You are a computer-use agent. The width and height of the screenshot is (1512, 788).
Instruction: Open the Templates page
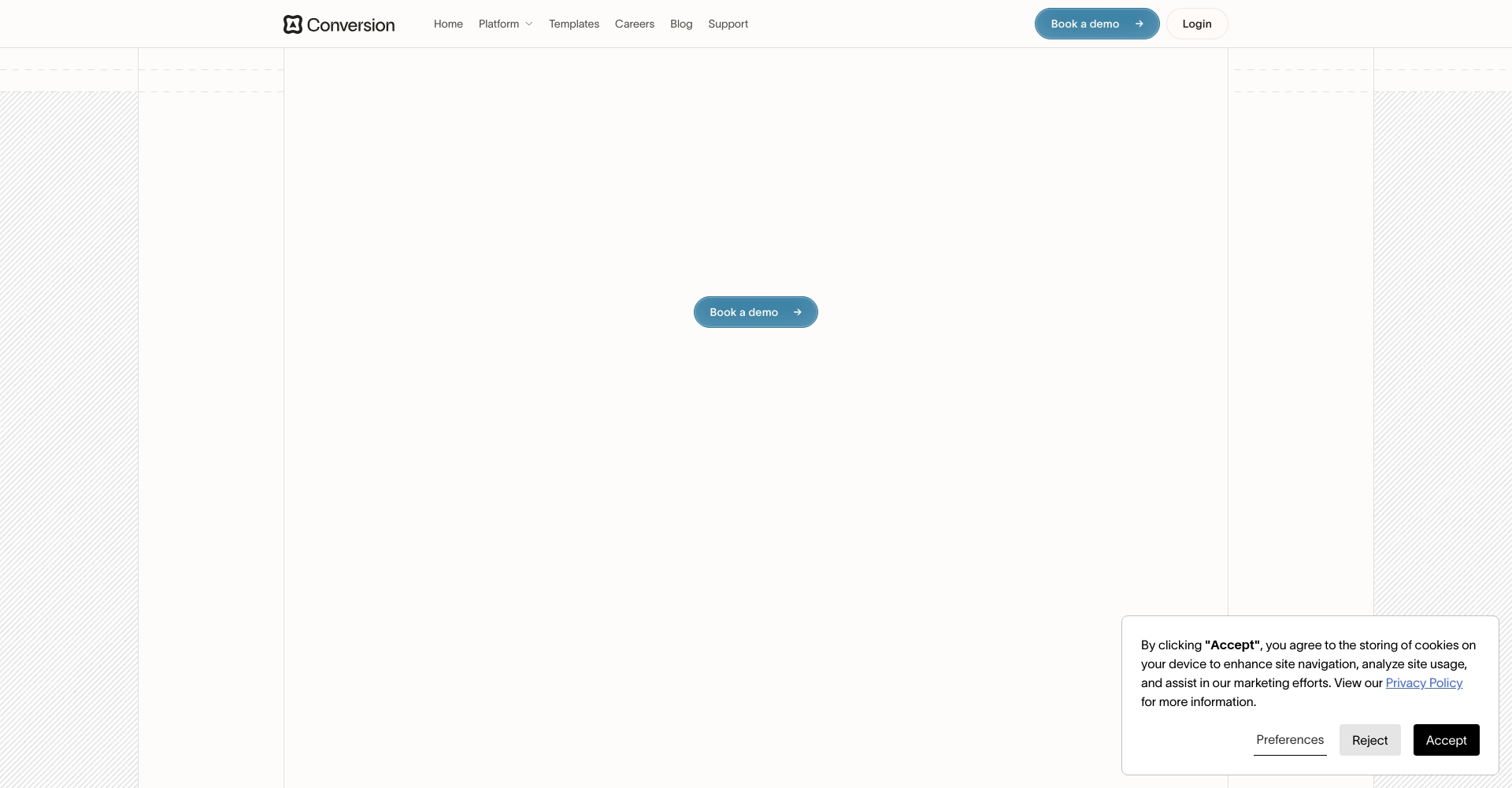point(573,24)
